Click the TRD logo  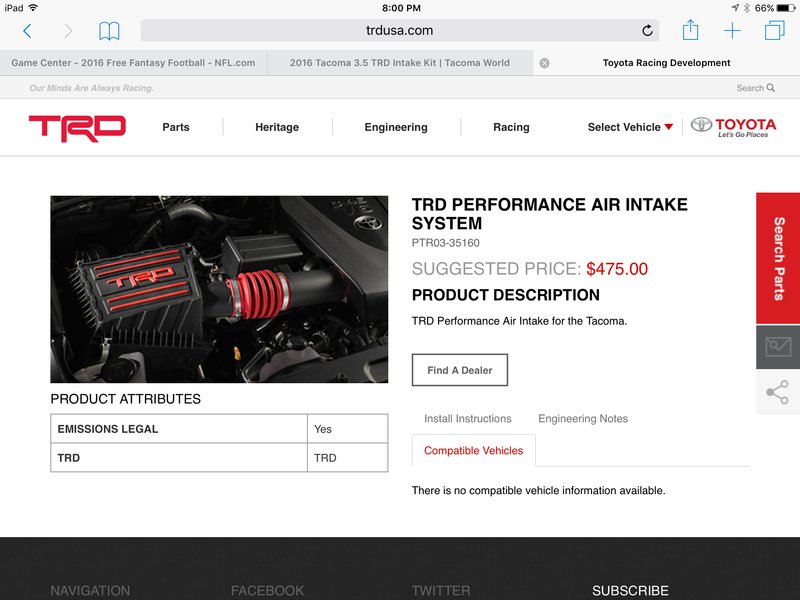pyautogui.click(x=77, y=128)
